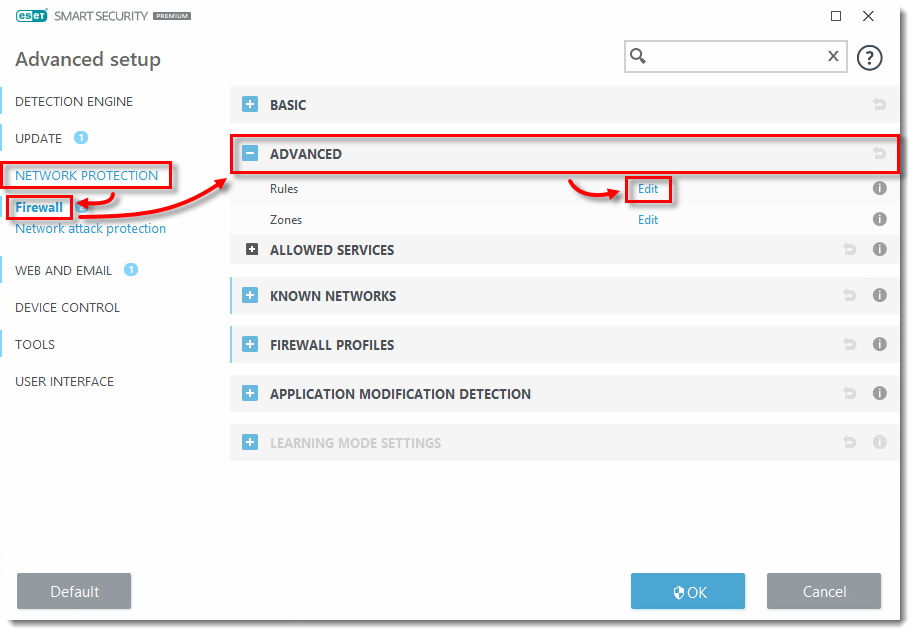This screenshot has height=635, width=915.
Task: Expand the Firewall Profiles section
Action: (x=250, y=344)
